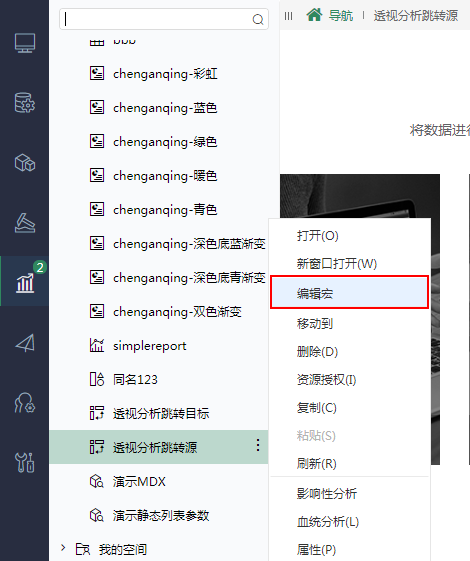The image size is (470, 561).
Task: Click the 导航 breadcrumb link
Action: (x=341, y=16)
